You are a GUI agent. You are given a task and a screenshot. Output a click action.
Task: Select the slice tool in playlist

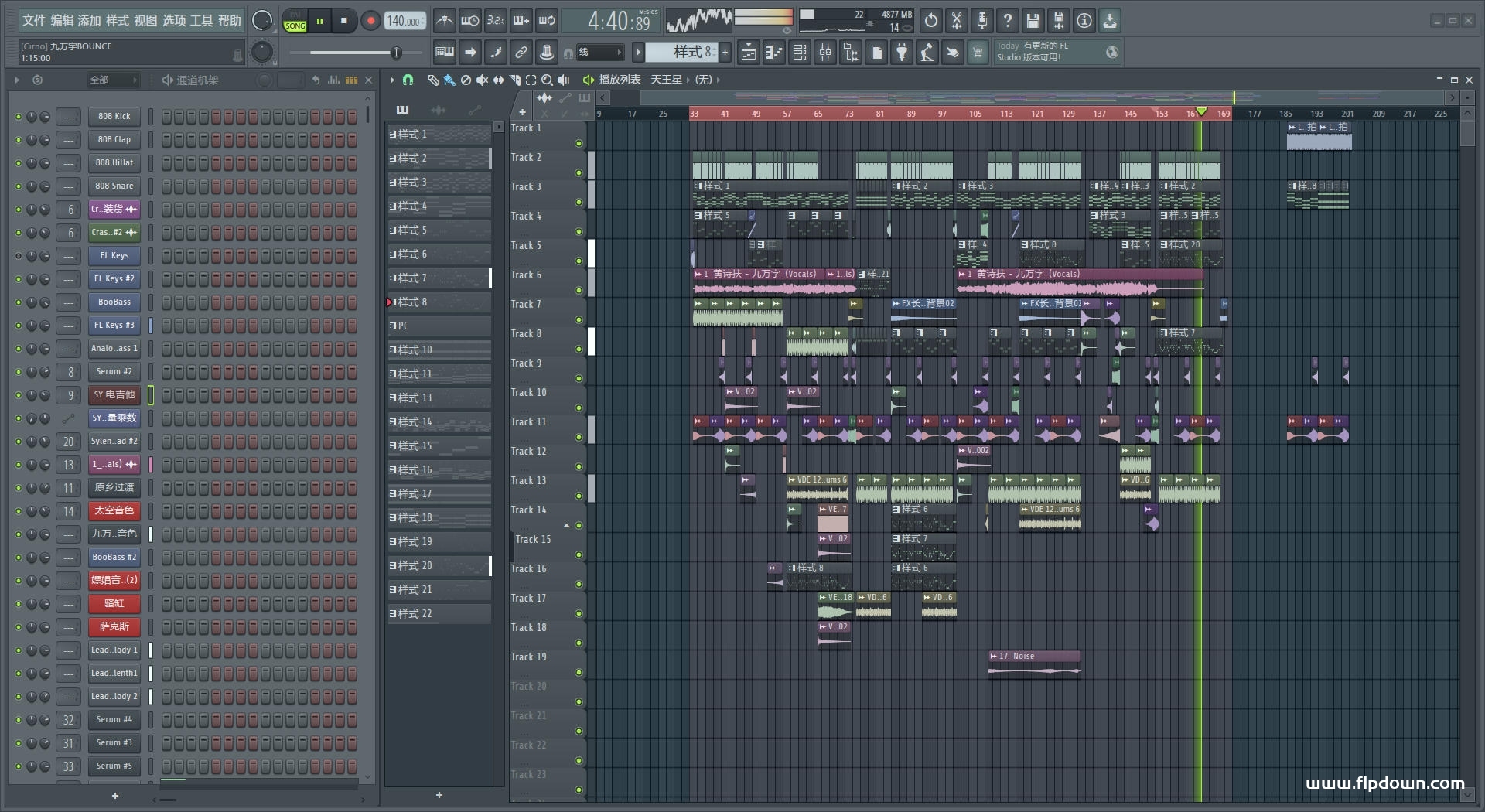click(514, 80)
